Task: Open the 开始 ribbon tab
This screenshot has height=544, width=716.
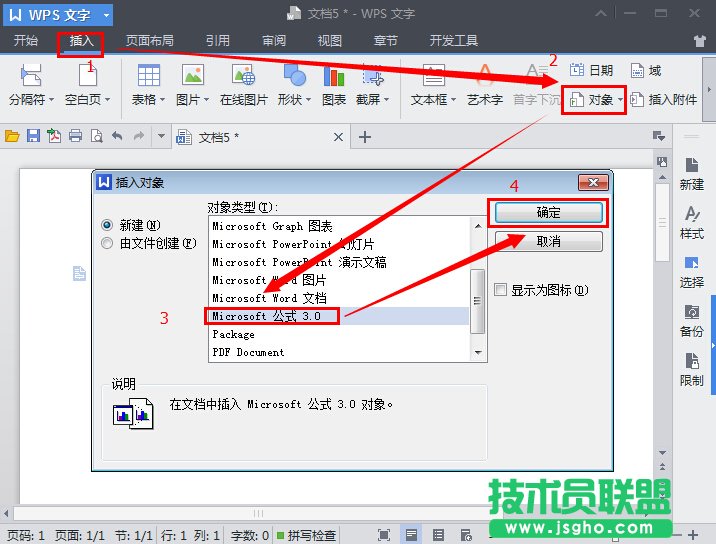Action: [26, 41]
